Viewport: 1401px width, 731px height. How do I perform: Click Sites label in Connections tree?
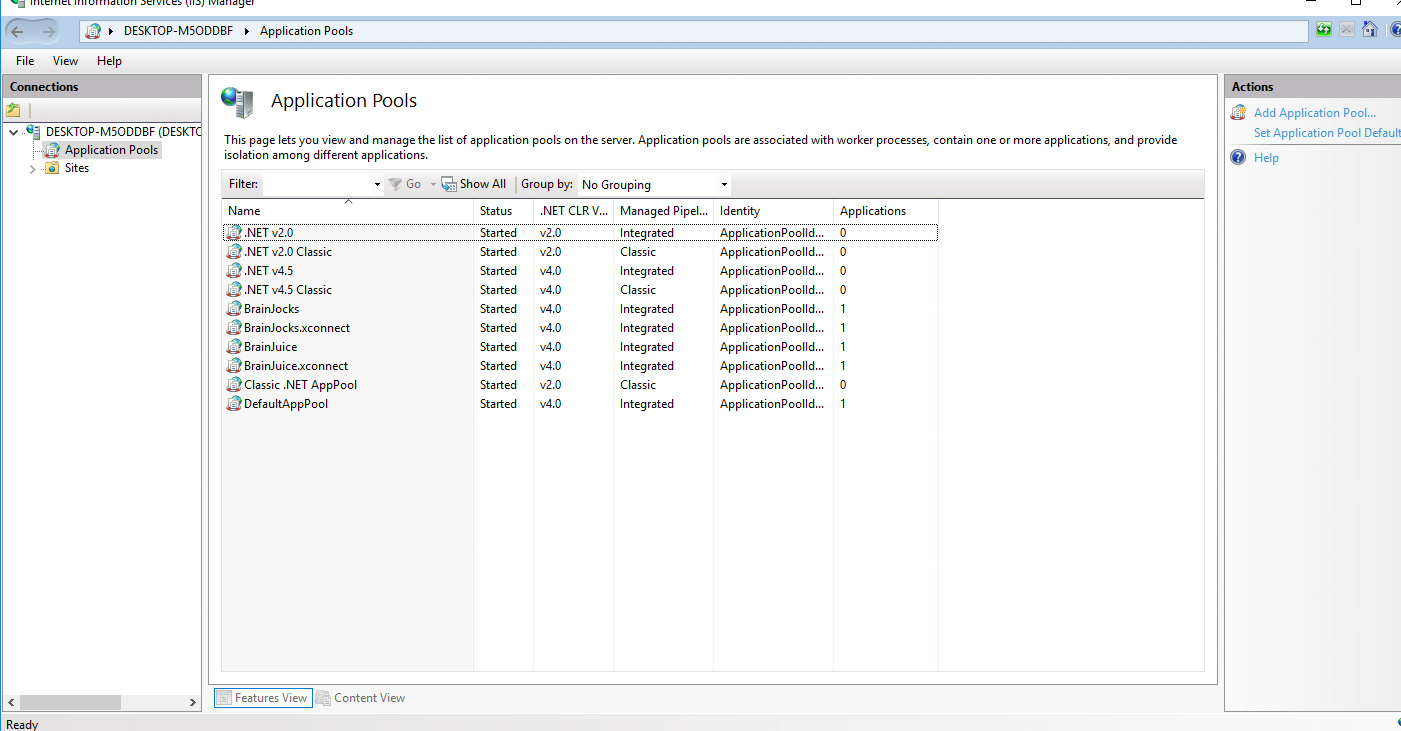[x=77, y=168]
